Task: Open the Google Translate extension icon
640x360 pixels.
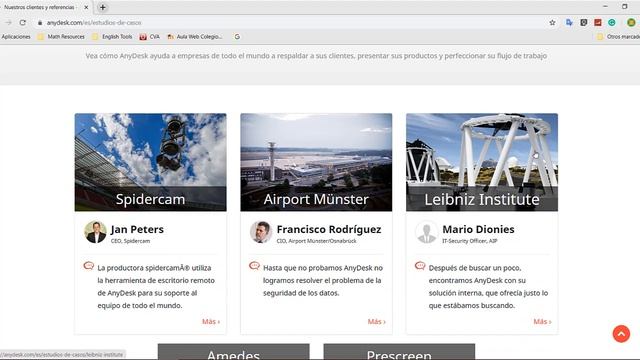Action: [569, 23]
